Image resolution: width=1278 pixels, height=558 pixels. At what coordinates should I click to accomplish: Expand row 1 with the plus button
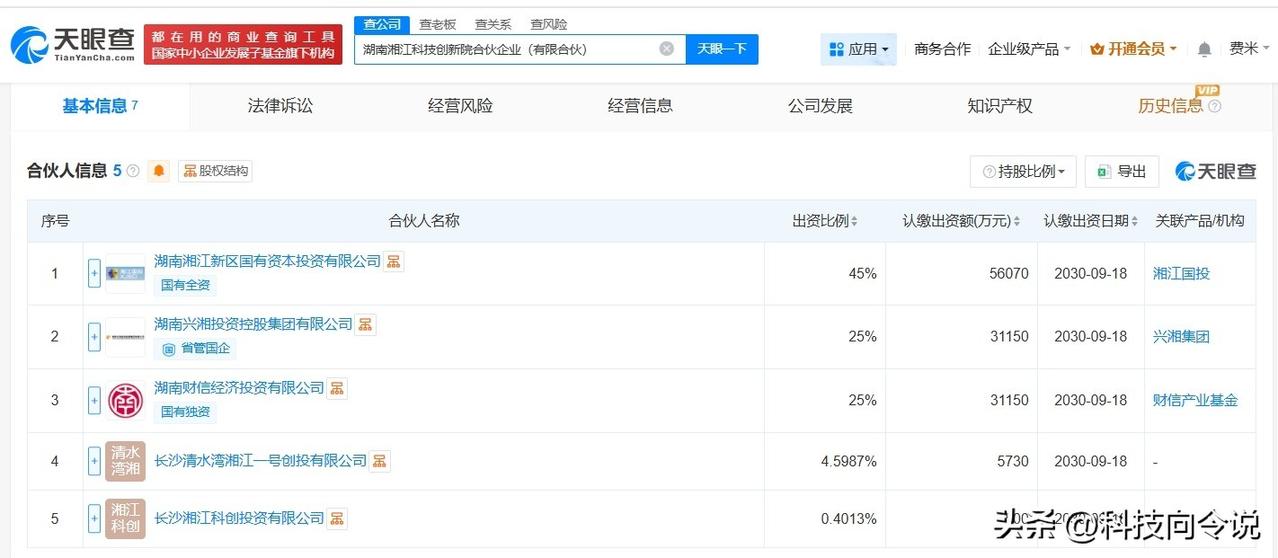94,273
